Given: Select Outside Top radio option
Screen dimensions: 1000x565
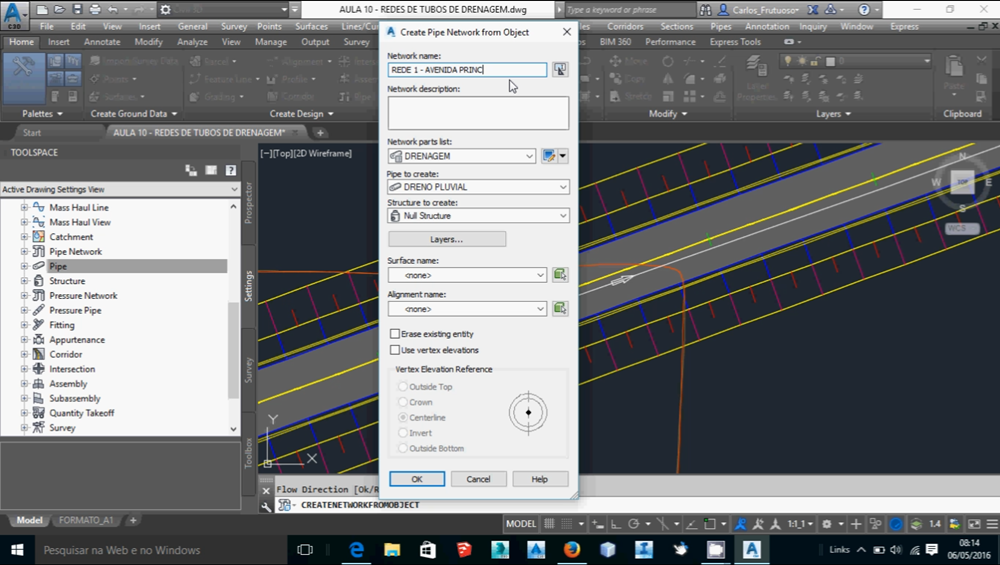Looking at the screenshot, I should 402,386.
